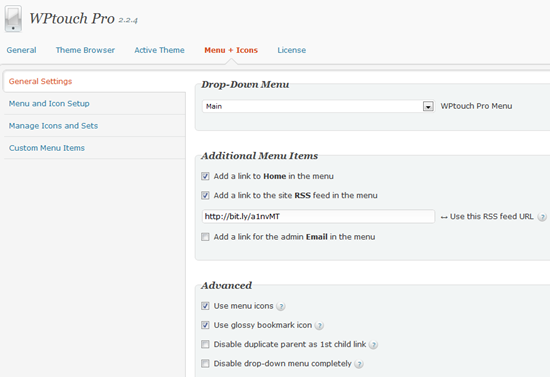Screen dimensions: 550x377
Task: Open the License tab
Action: click(291, 50)
